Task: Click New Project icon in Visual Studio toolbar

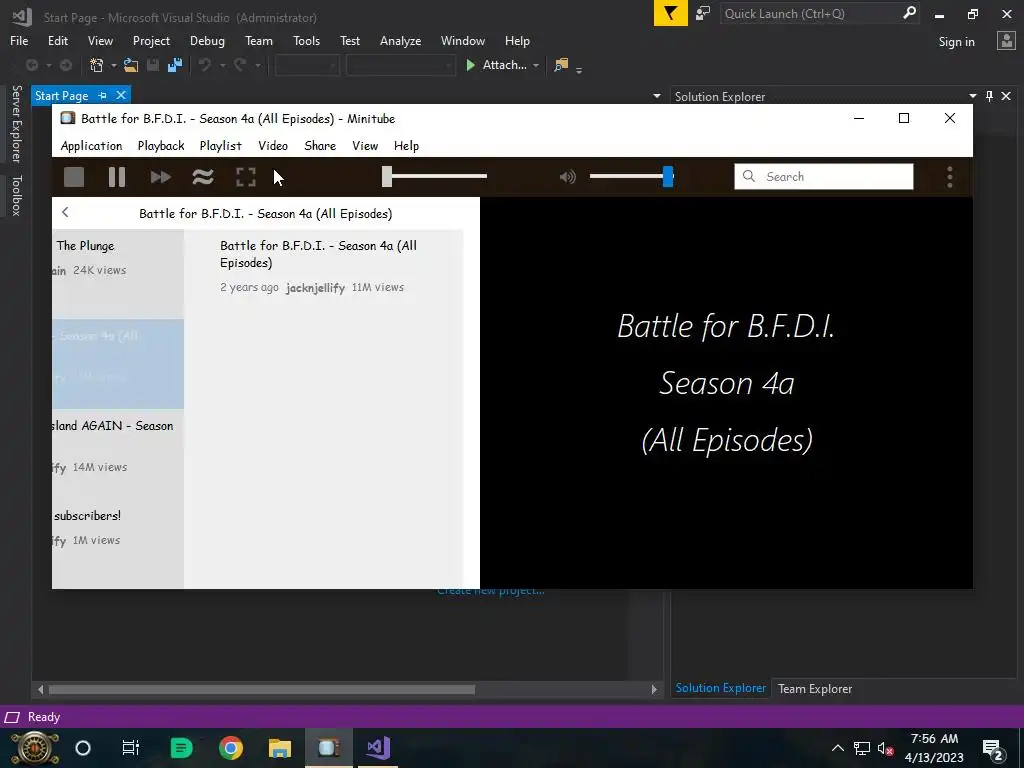Action: [97, 65]
